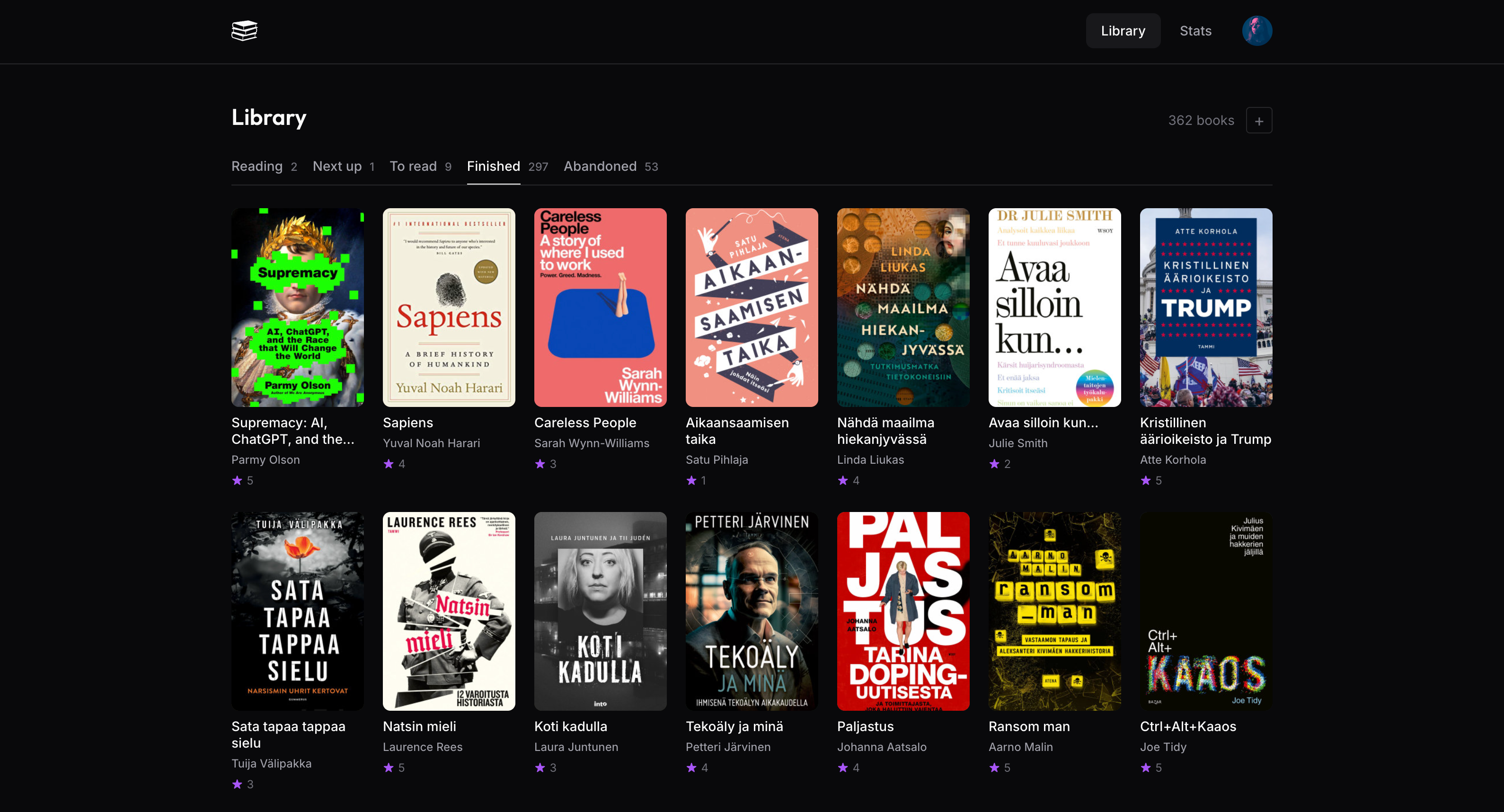Click author name Tuija Välipakka

pos(272,763)
